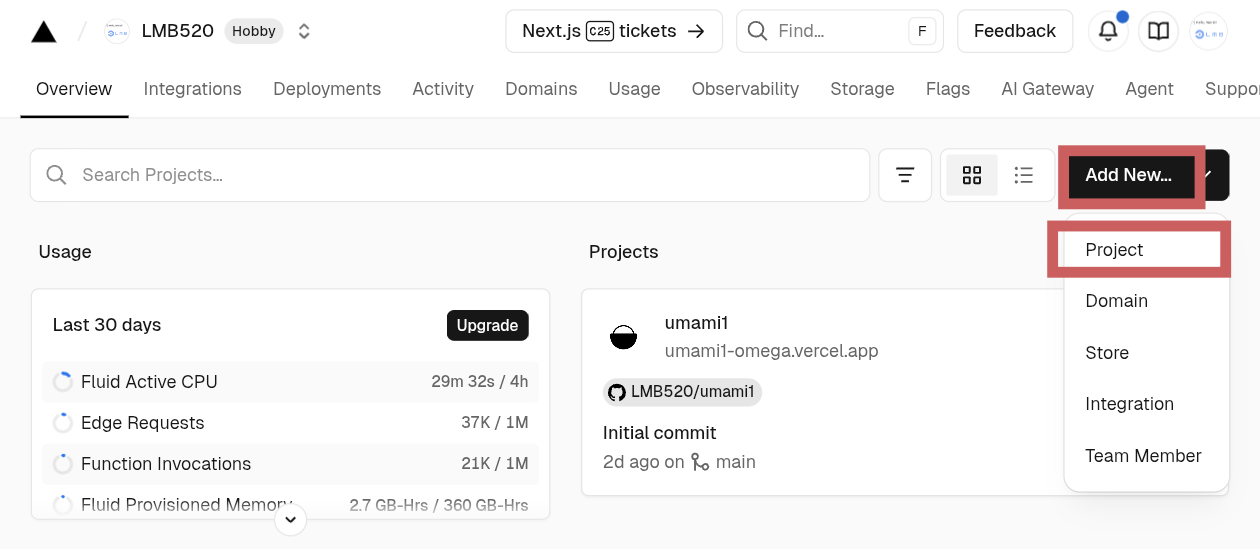
Task: Open the user avatar menu
Action: [1208, 32]
